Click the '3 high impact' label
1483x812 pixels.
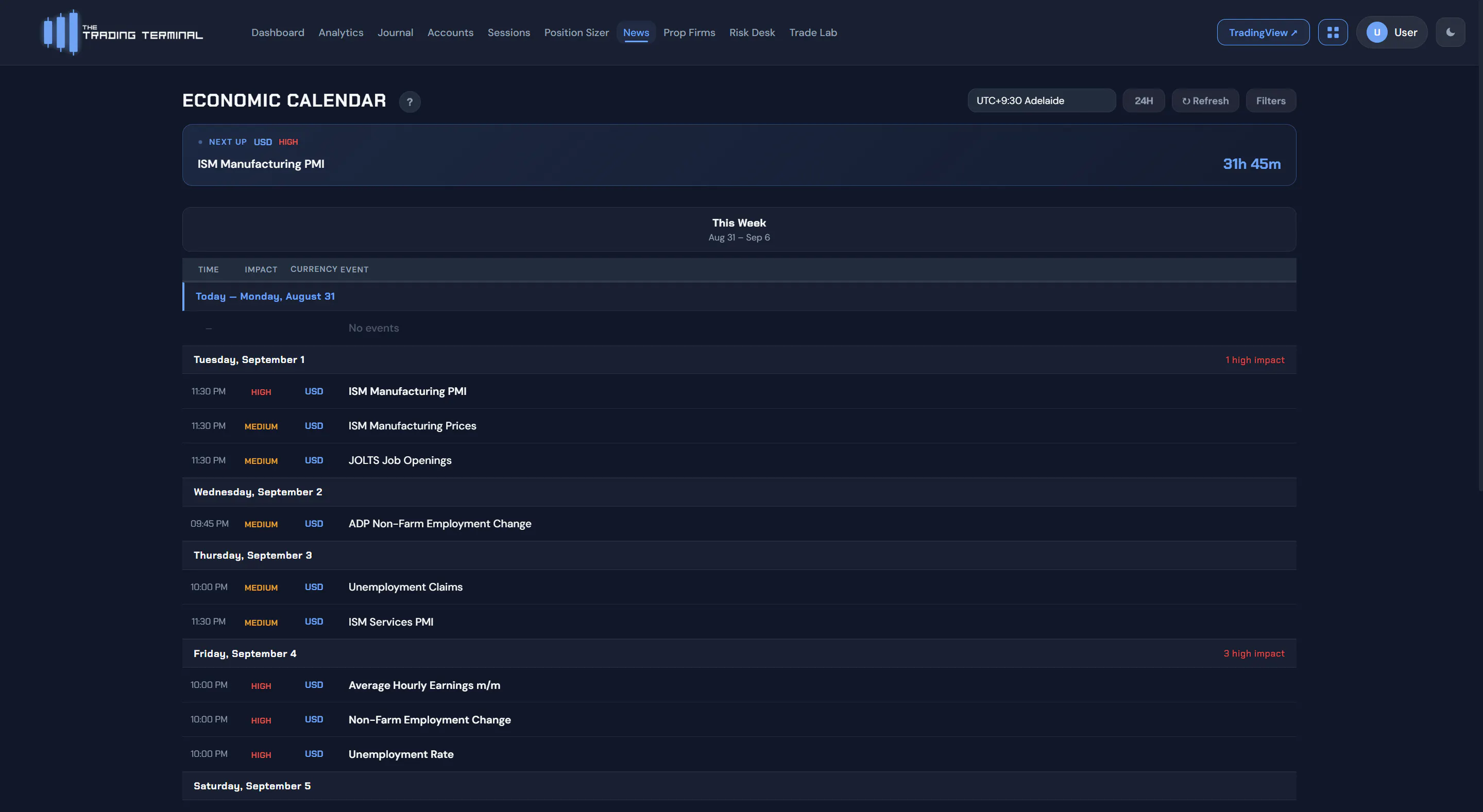click(x=1254, y=653)
